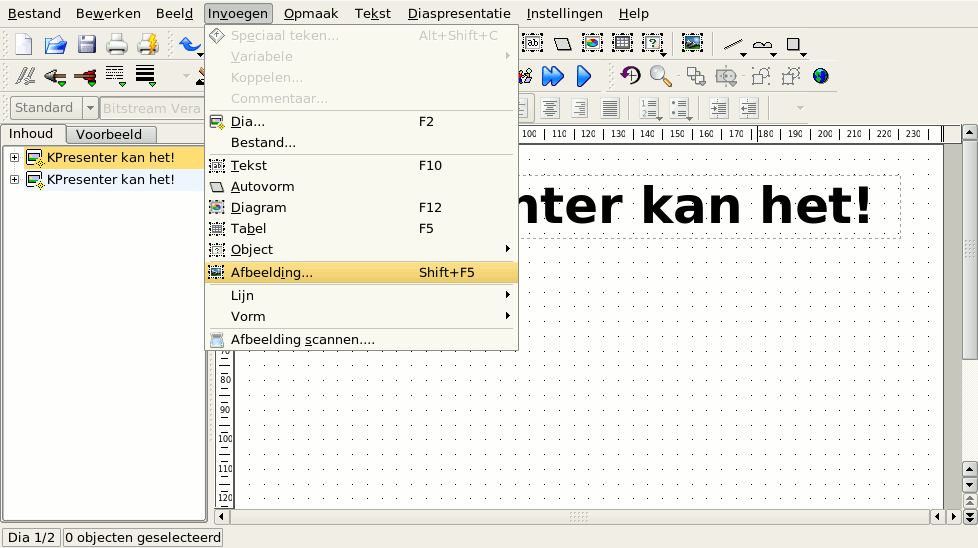Click the Save floppy disk icon
Screen dimensions: 978x548
[87, 44]
